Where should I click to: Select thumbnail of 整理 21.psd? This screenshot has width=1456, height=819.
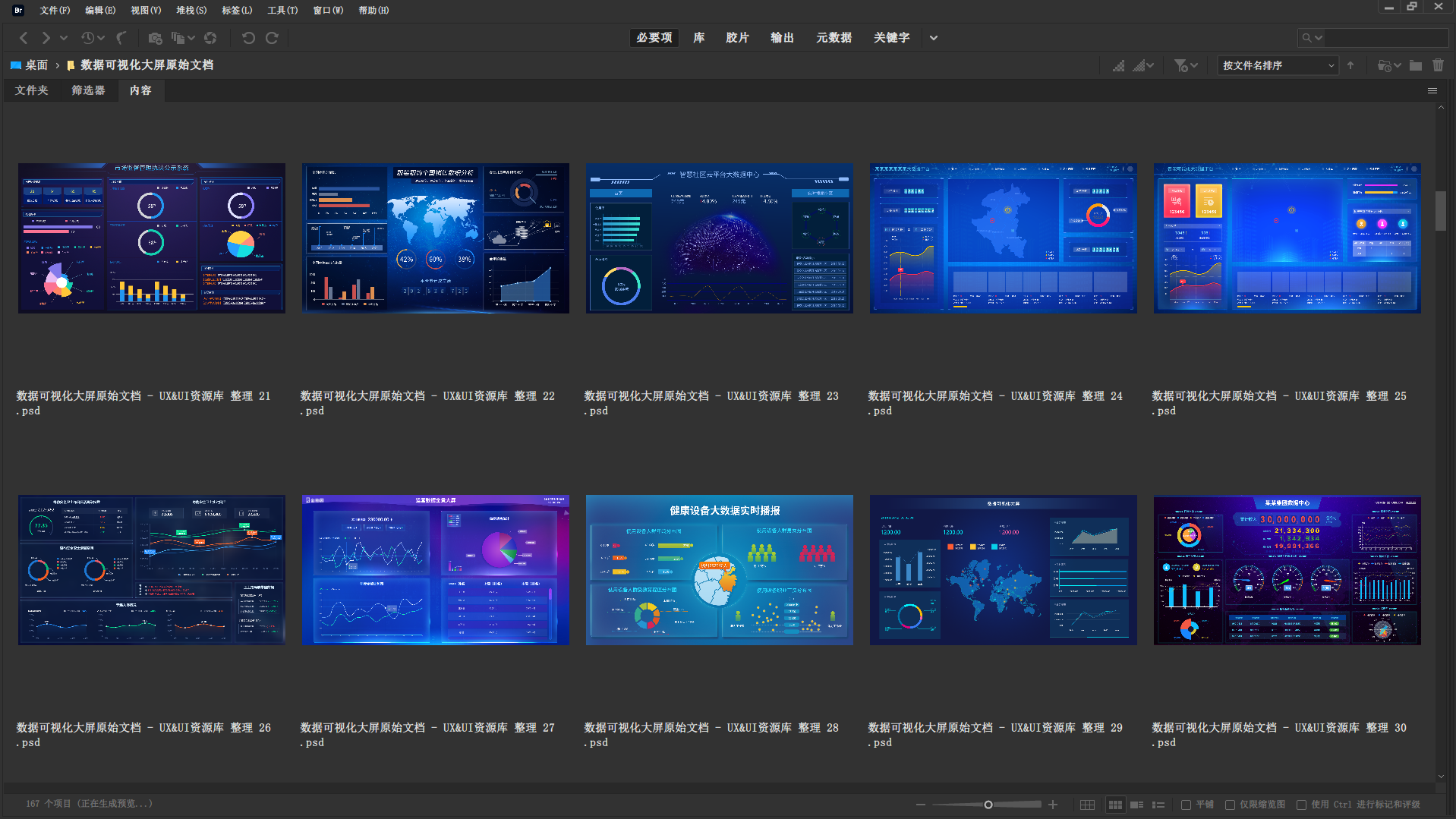(x=152, y=238)
